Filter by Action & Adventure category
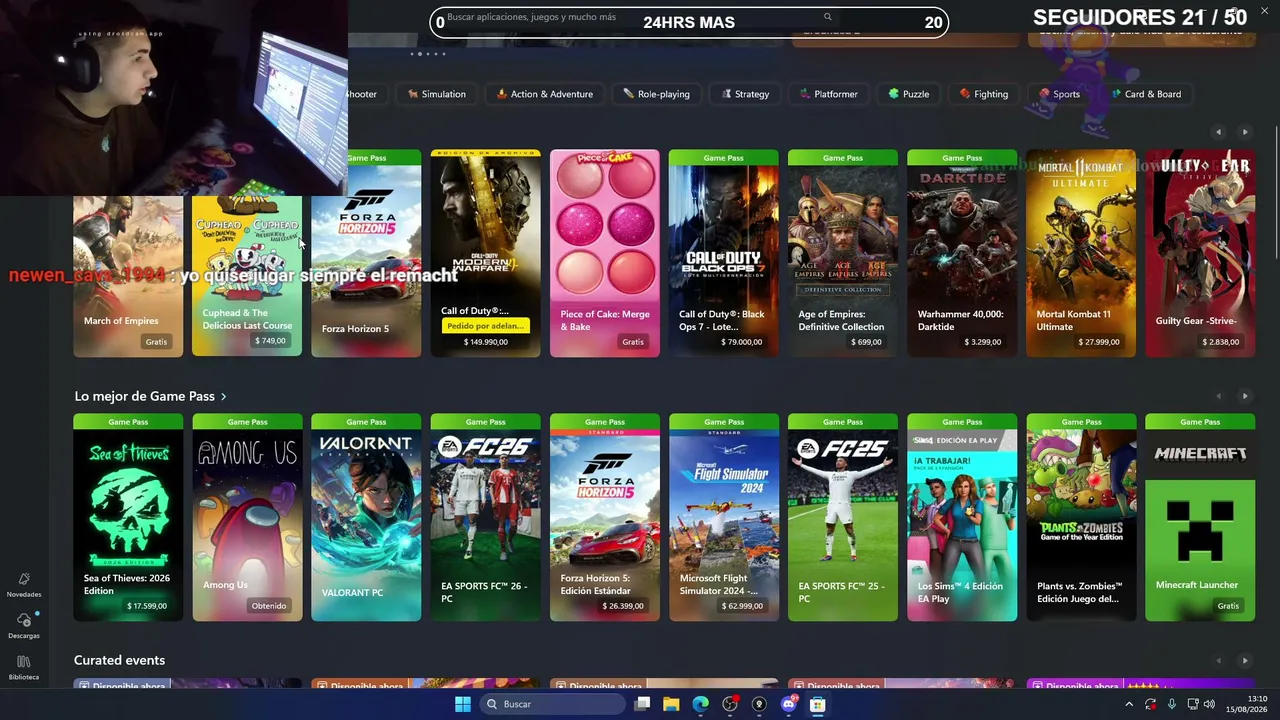Viewport: 1280px width, 720px height. (x=545, y=94)
